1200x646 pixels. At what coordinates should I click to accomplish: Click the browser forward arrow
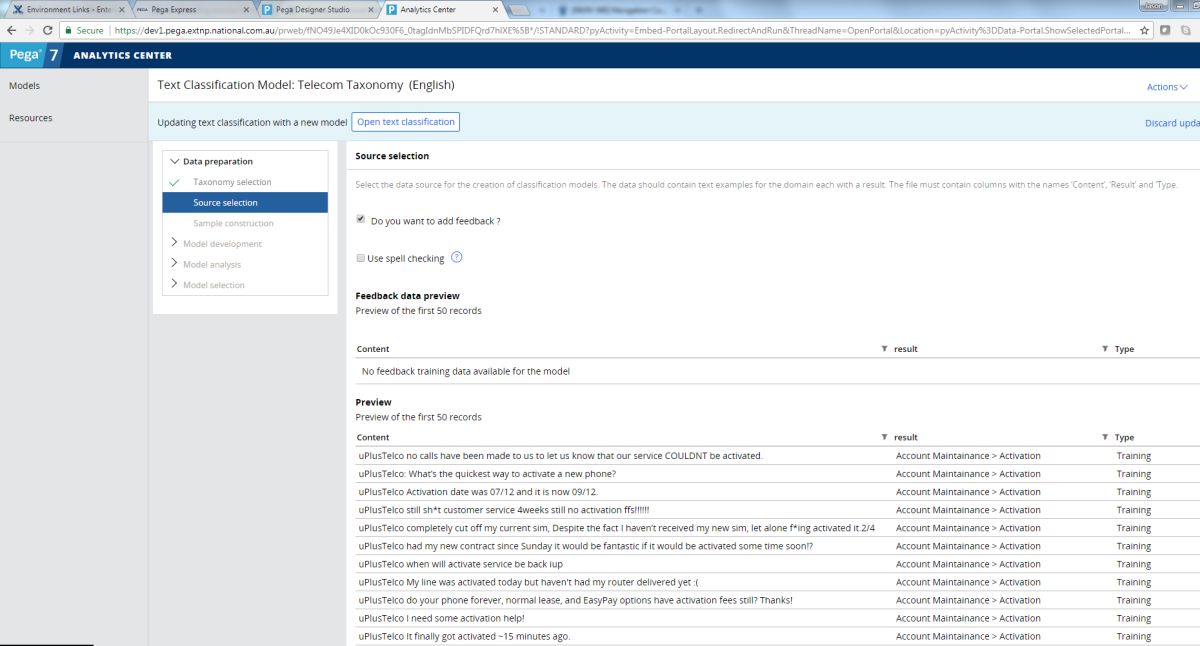(29, 30)
